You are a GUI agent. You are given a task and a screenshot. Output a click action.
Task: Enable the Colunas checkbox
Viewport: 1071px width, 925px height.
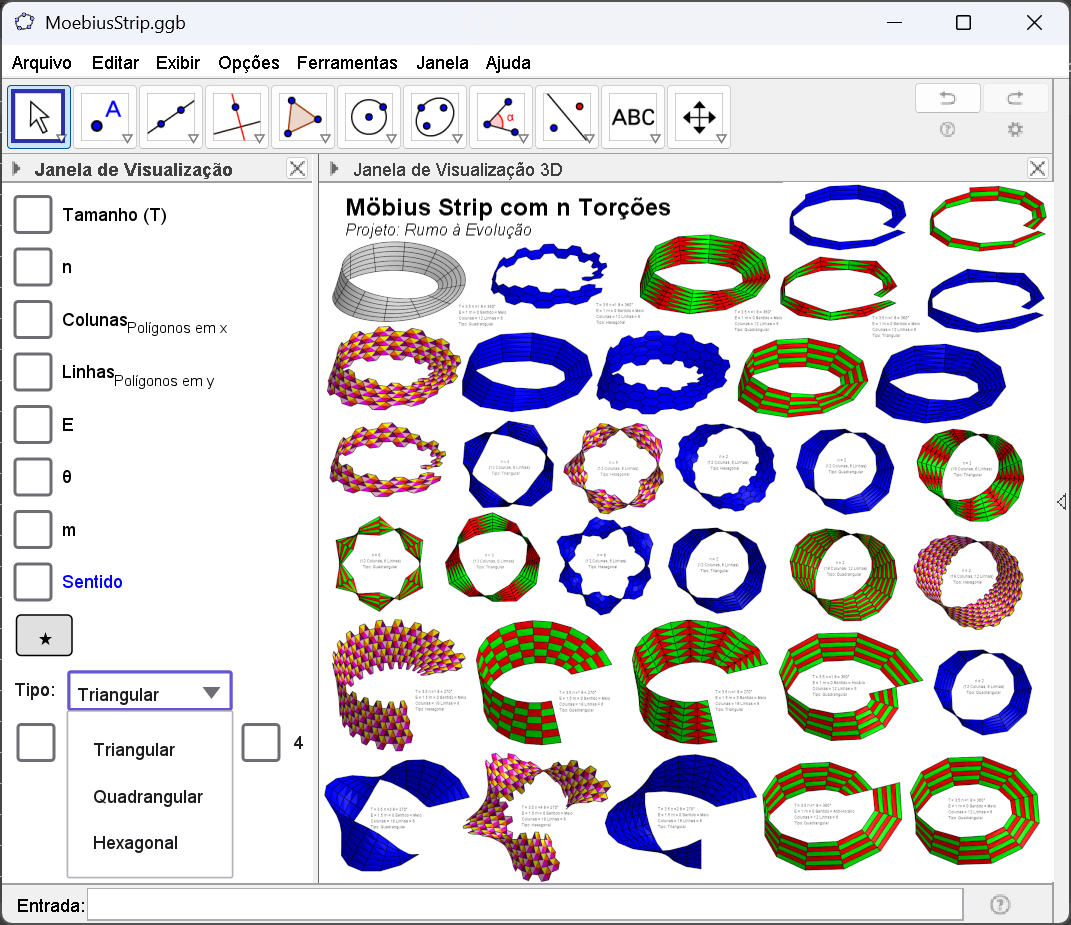pos(33,319)
